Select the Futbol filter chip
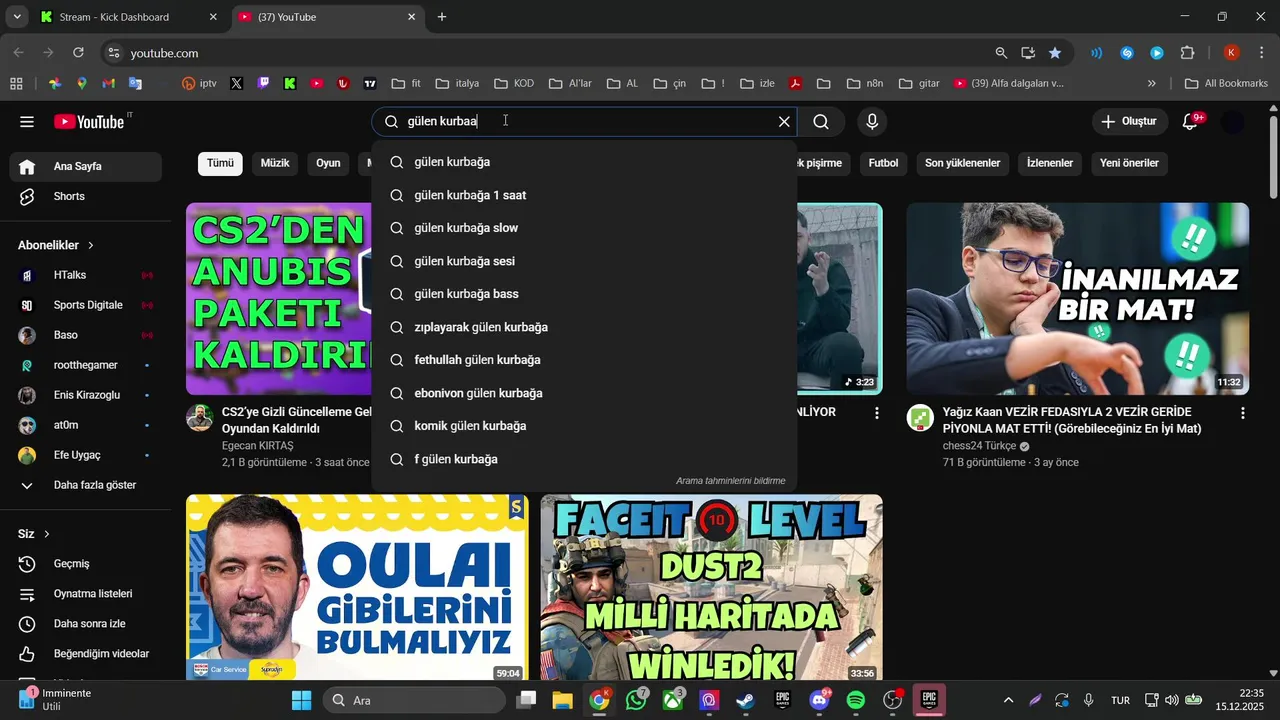This screenshot has height=720, width=1280. pyautogui.click(x=883, y=163)
